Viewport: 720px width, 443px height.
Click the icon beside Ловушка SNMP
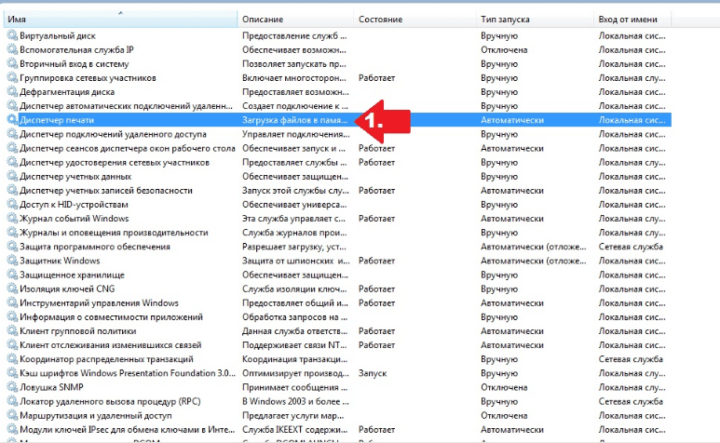(x=12, y=387)
